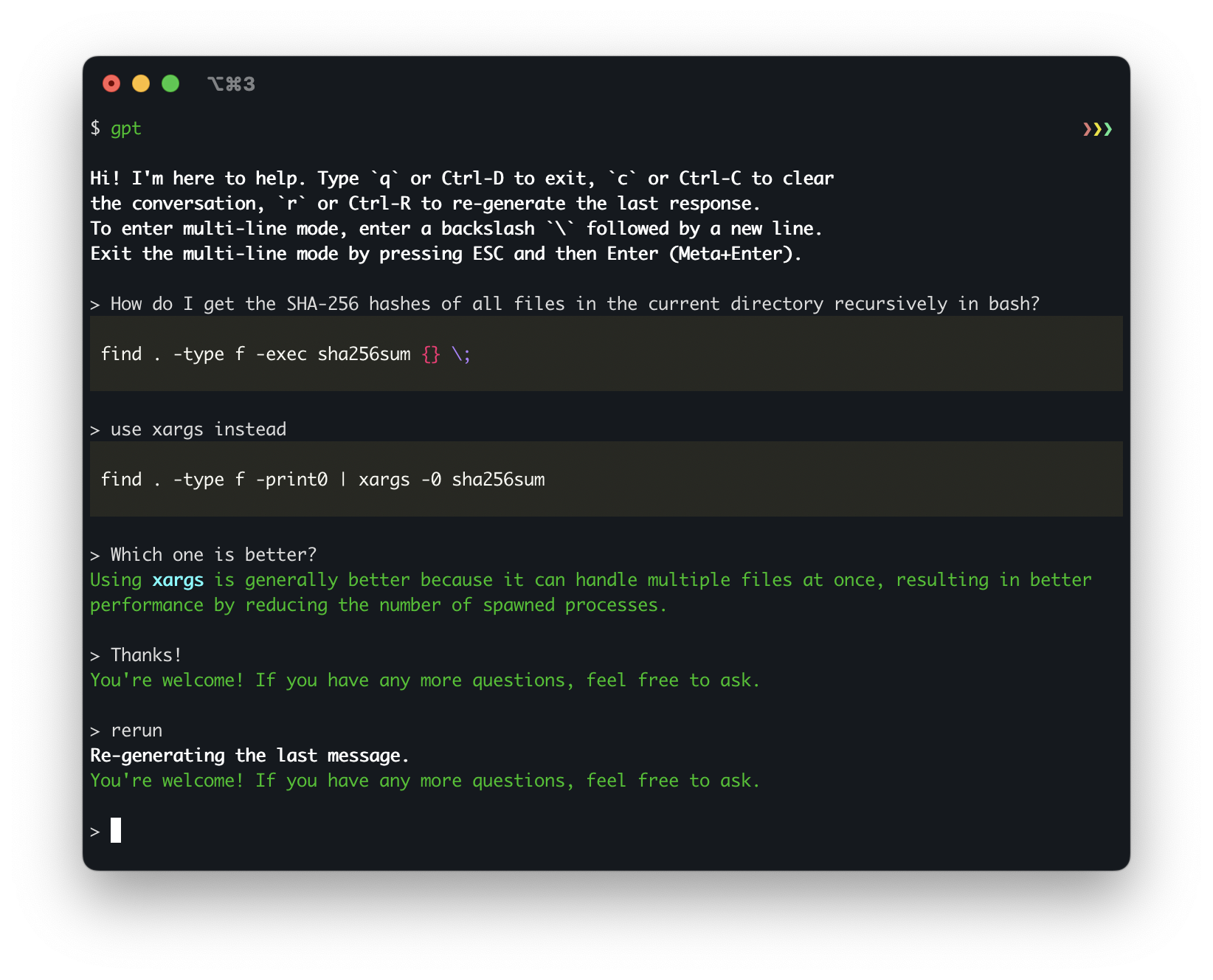Click the blinking cursor at the empty prompt
Image resolution: width=1213 pixels, height=980 pixels.
(116, 830)
